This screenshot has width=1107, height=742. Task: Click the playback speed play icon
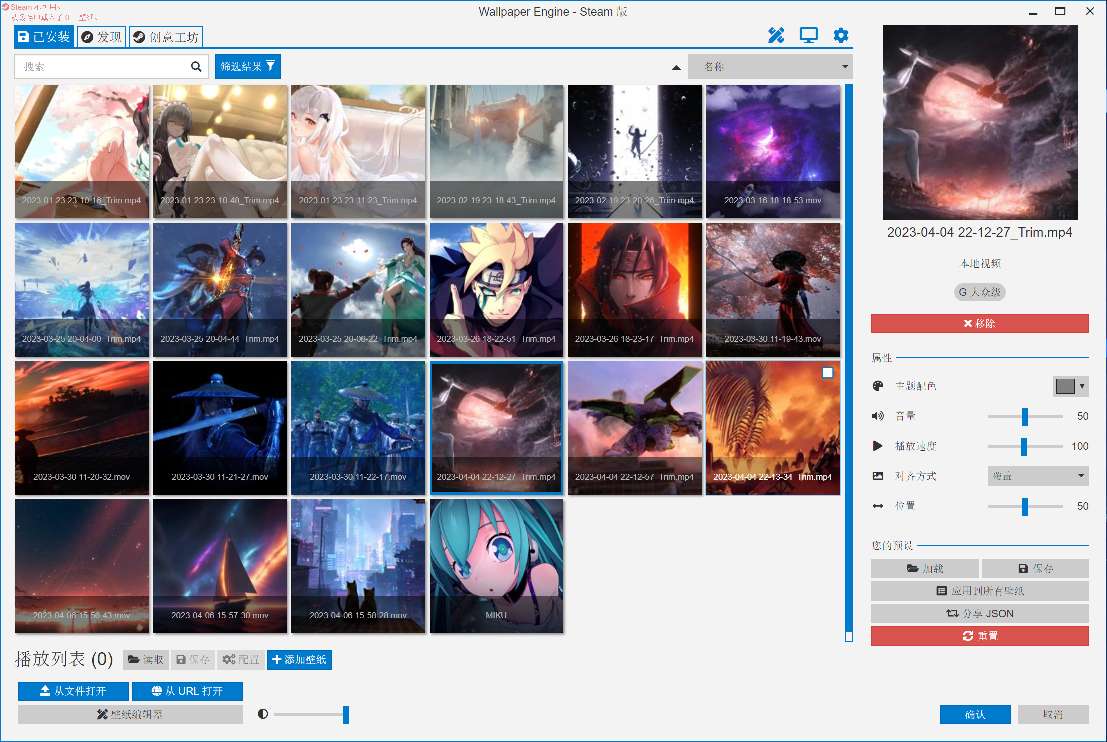[878, 446]
